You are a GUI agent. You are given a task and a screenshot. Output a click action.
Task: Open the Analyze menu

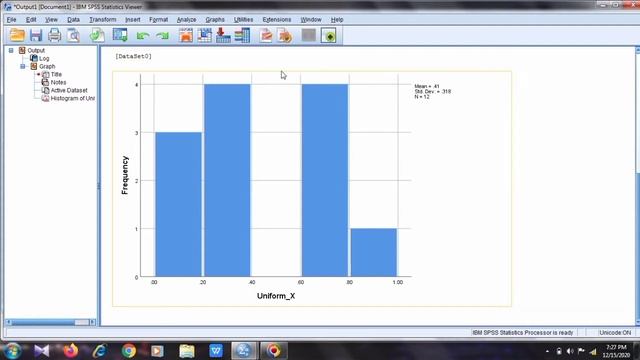pos(187,20)
